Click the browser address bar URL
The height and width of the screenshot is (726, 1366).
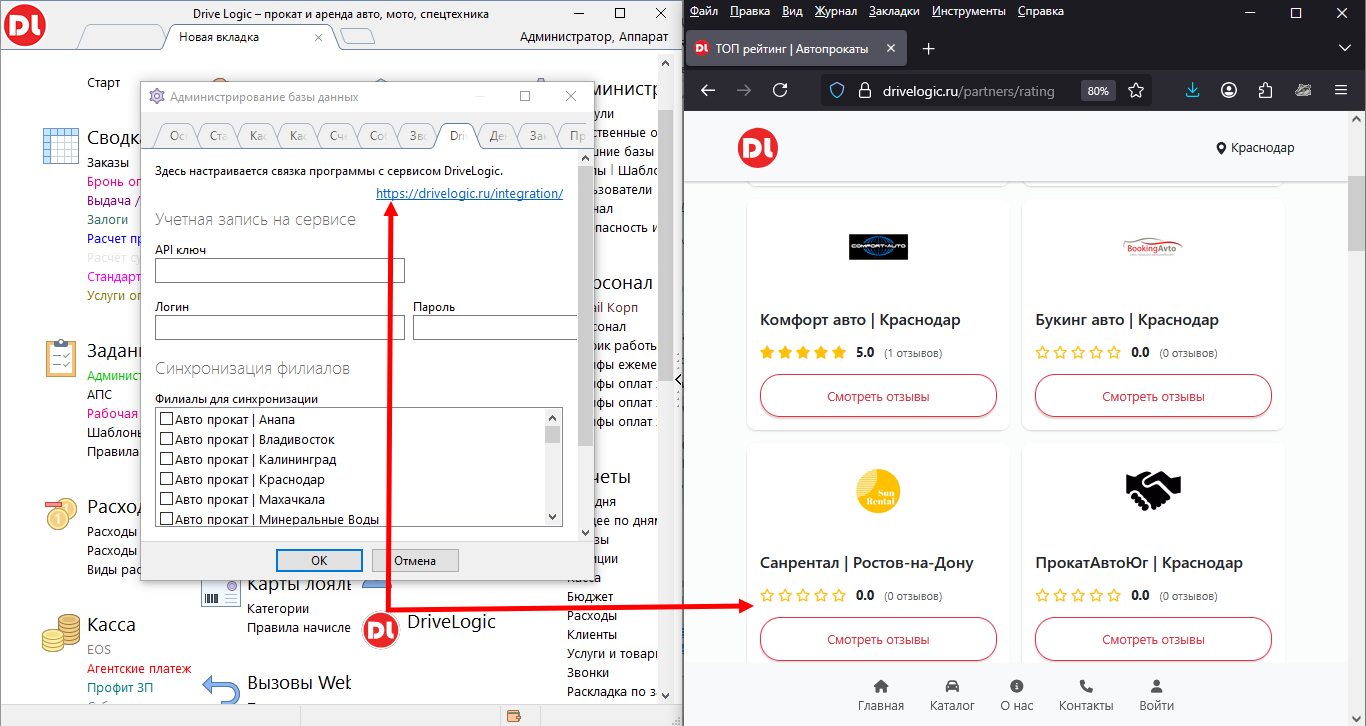click(969, 91)
